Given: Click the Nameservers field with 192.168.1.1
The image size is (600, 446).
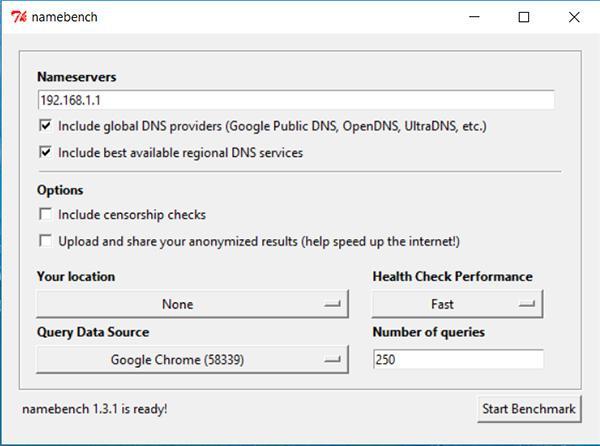Looking at the screenshot, I should (x=296, y=100).
